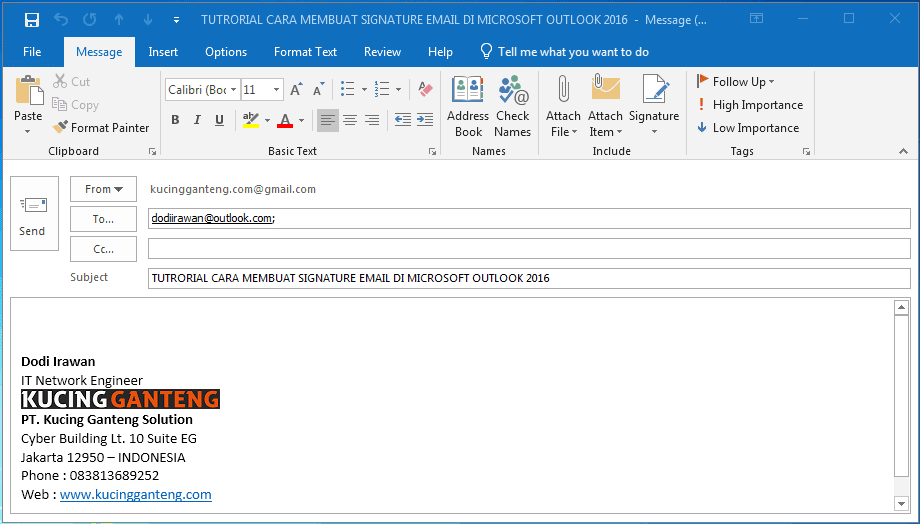This screenshot has height=524, width=920.
Task: Expand the font color picker arrow
Action: click(x=302, y=120)
